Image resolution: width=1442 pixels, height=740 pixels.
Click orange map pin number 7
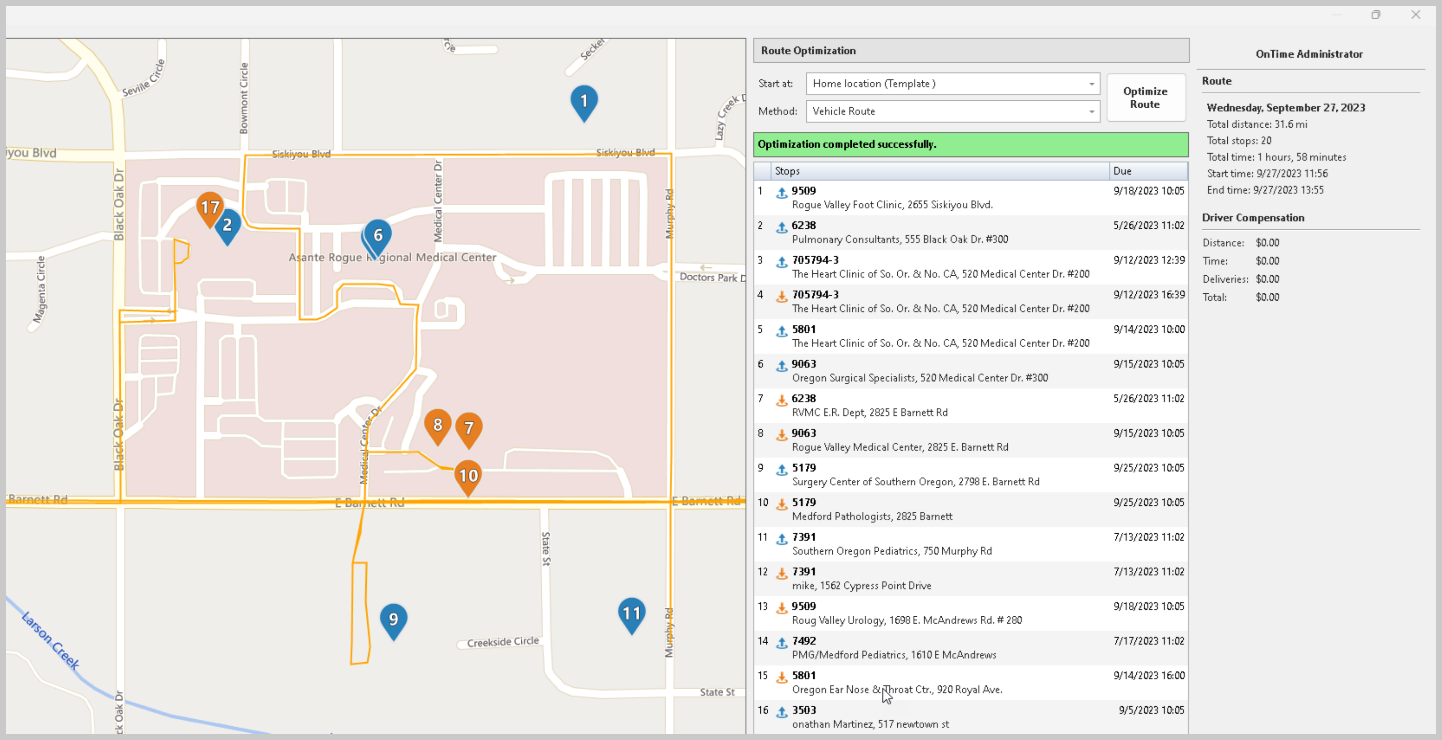coord(468,430)
